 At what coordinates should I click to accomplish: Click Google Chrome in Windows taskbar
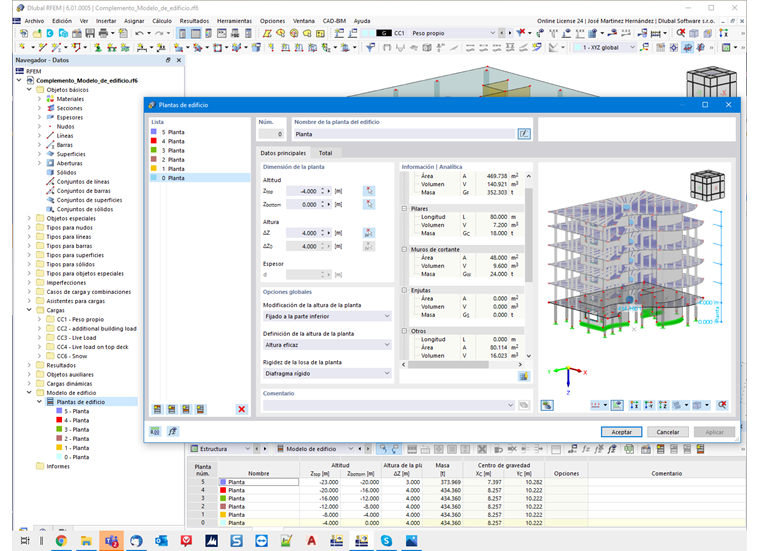pos(61,541)
